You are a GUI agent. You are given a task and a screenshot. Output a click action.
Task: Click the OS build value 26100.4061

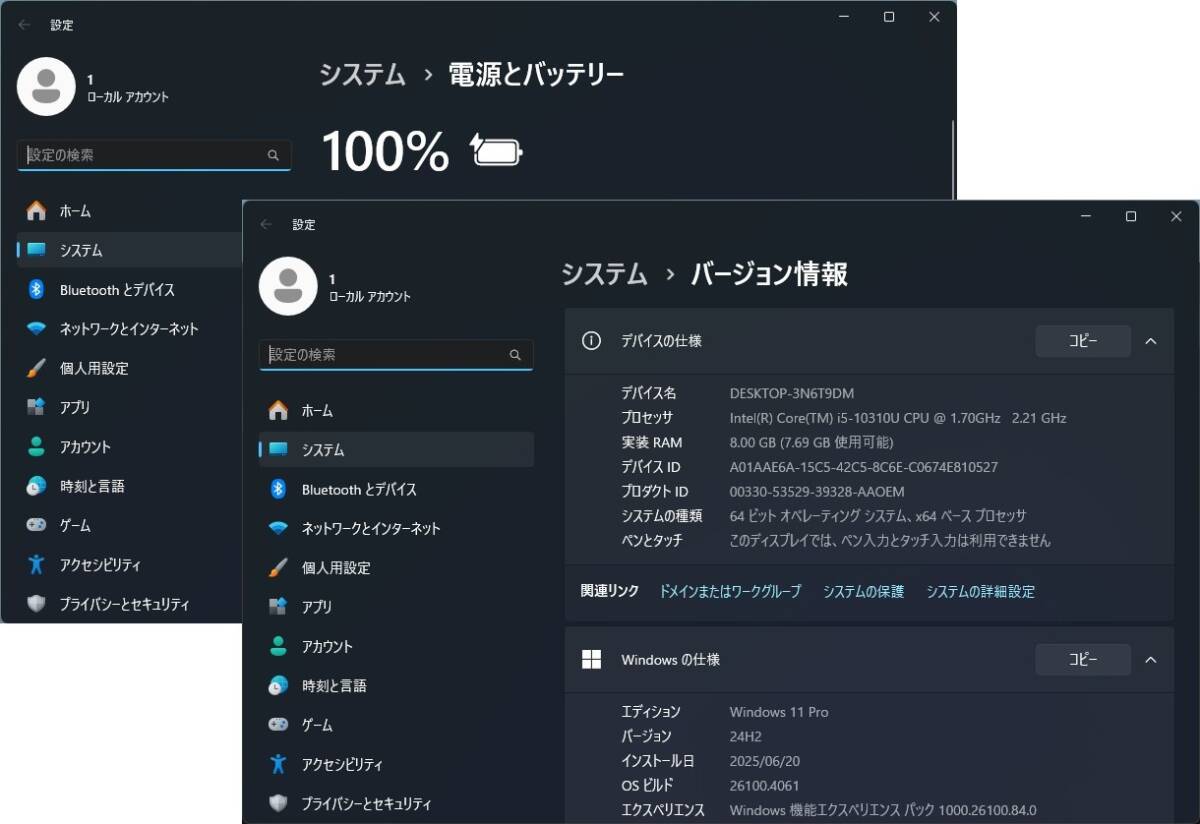click(765, 786)
